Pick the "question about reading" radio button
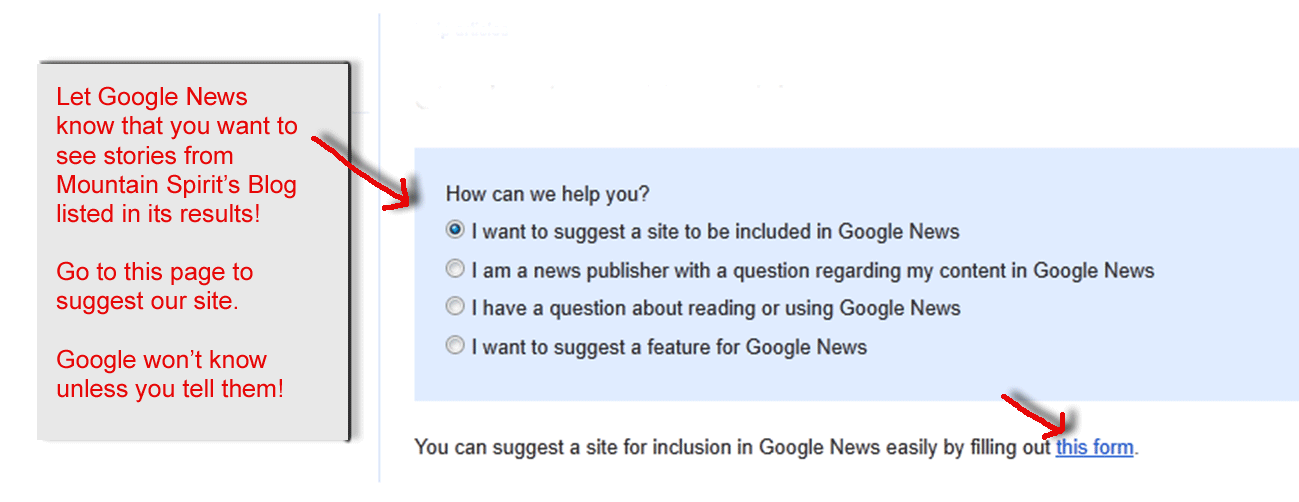Viewport: 1299px width, 502px height. pos(455,308)
